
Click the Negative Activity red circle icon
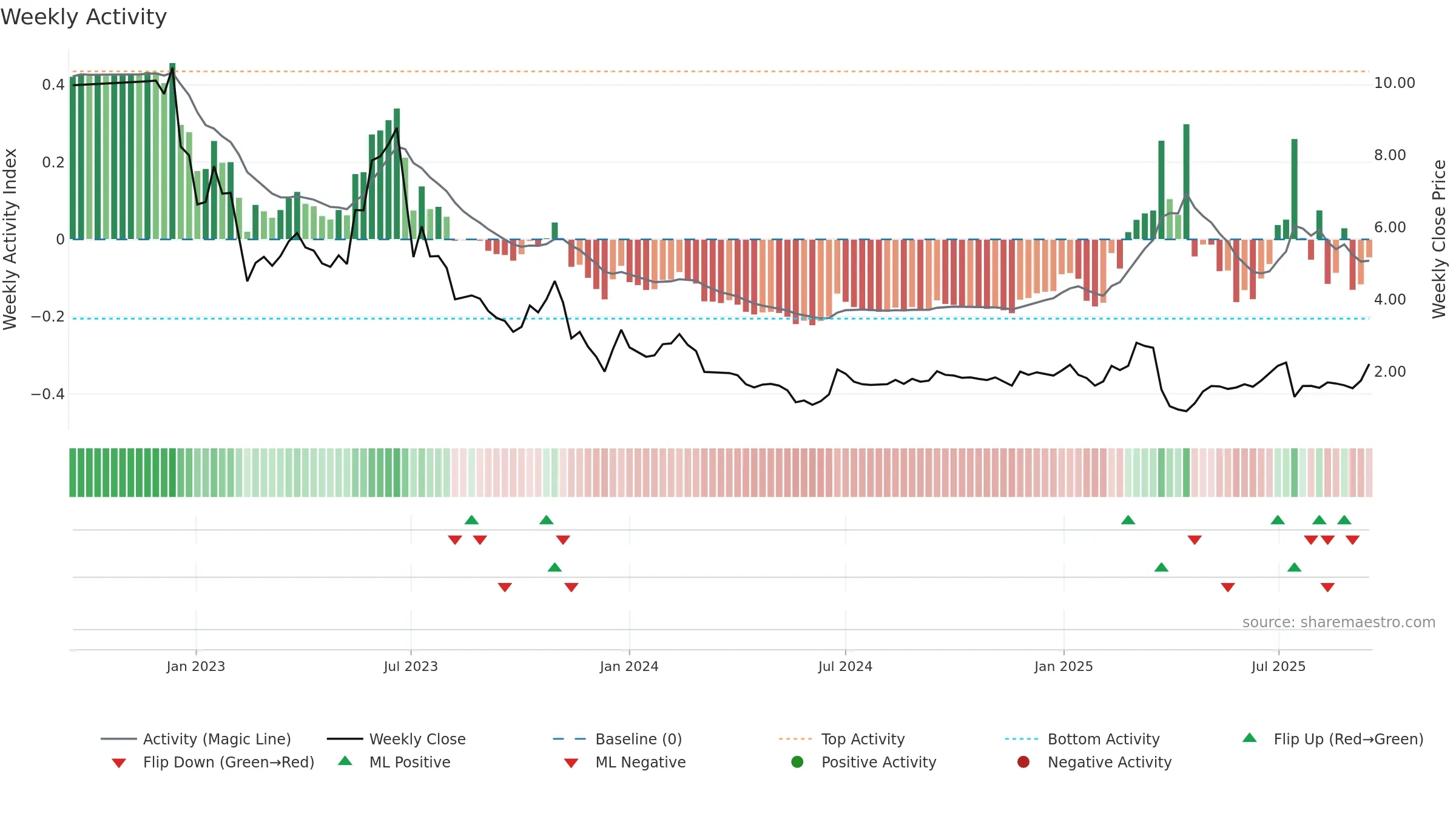pos(1023,761)
